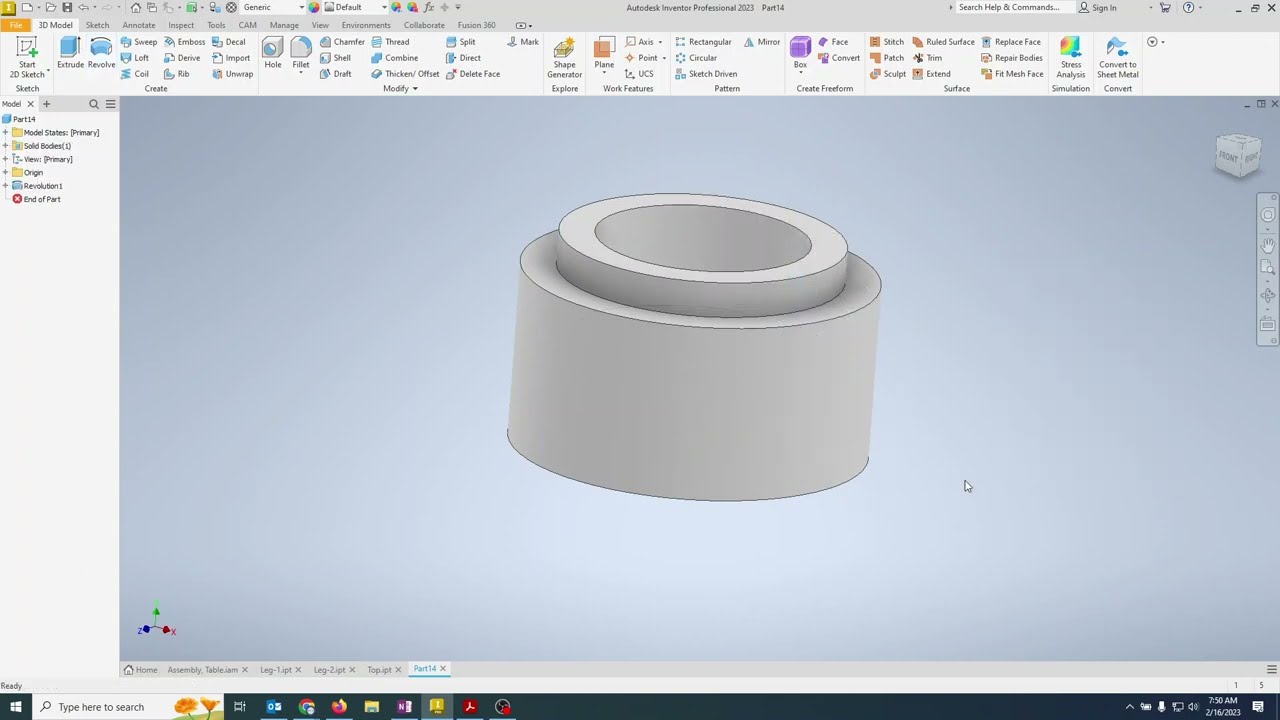Expand the Origin folder node

click(x=5, y=172)
